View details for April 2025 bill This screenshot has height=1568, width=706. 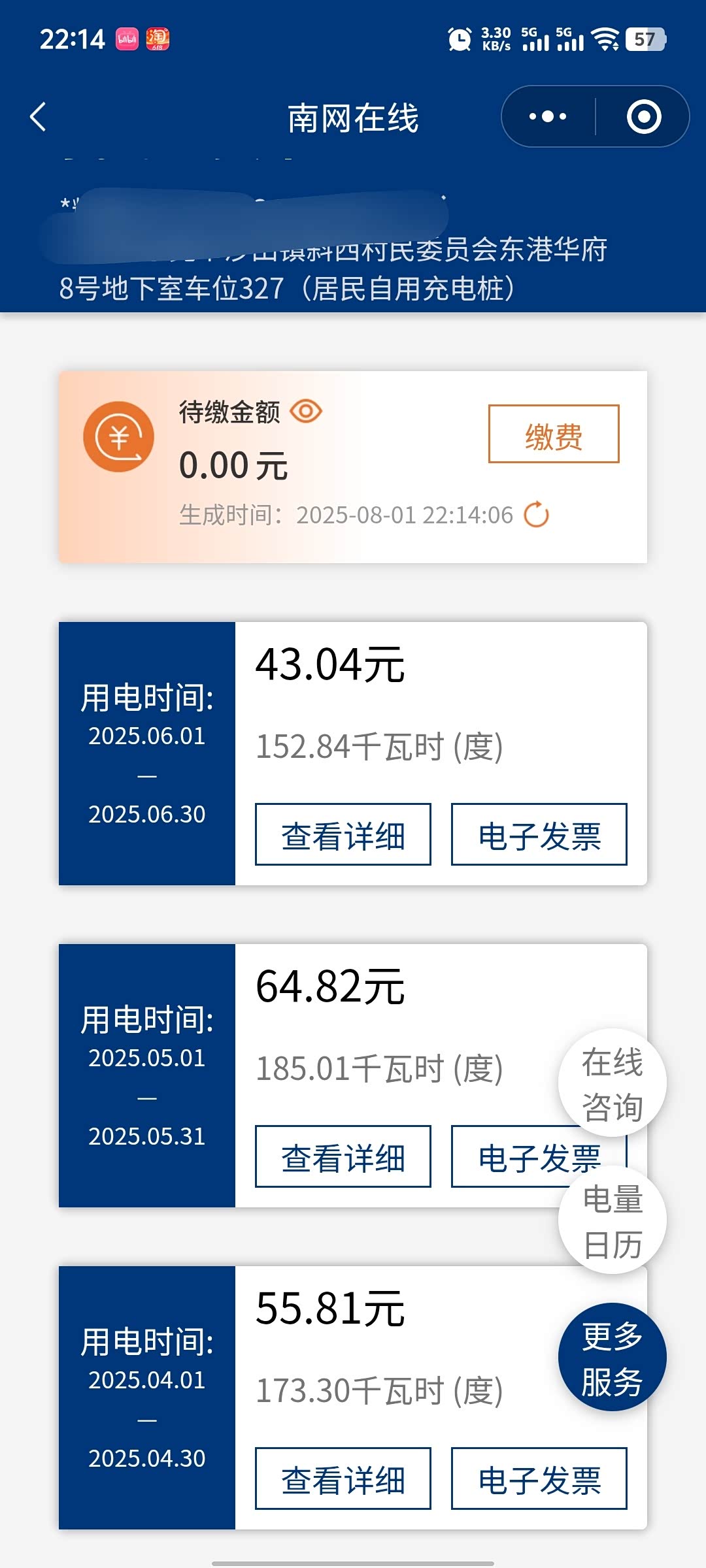click(343, 1478)
